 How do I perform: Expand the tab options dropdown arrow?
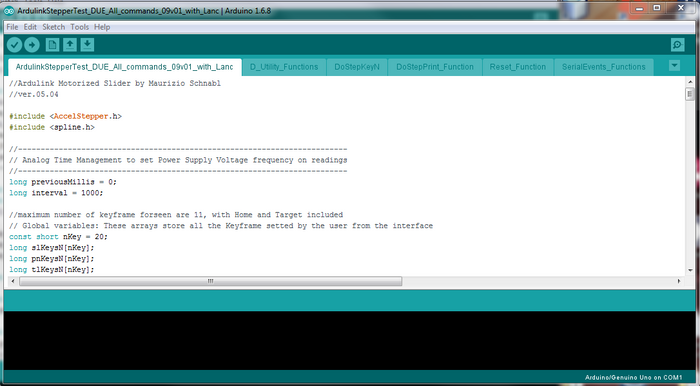675,66
